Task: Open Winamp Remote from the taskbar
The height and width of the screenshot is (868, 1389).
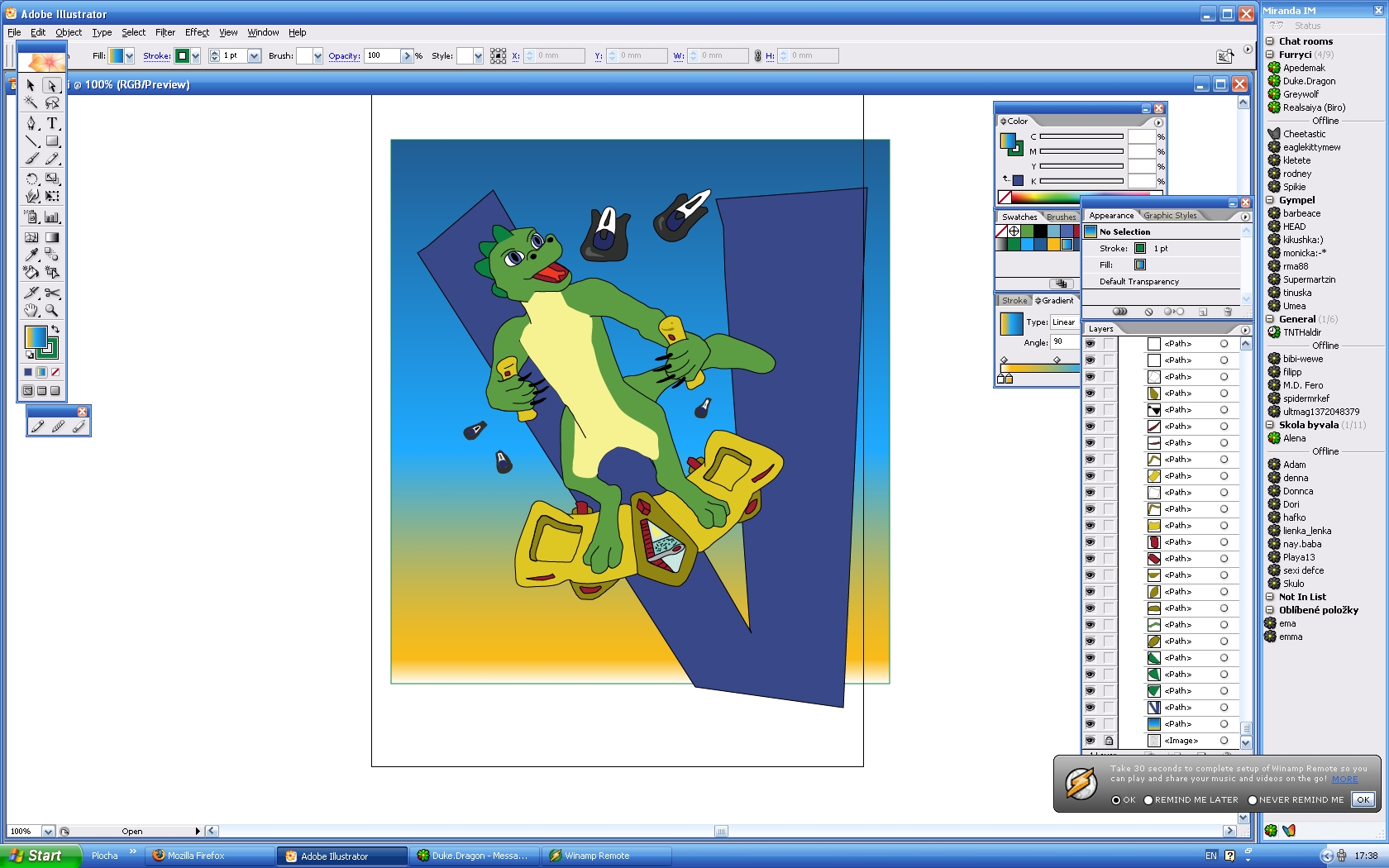Action: coord(606,856)
